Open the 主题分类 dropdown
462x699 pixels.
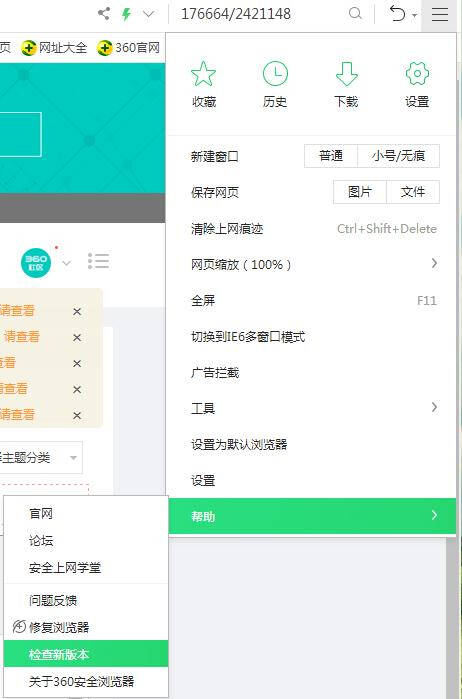point(40,457)
